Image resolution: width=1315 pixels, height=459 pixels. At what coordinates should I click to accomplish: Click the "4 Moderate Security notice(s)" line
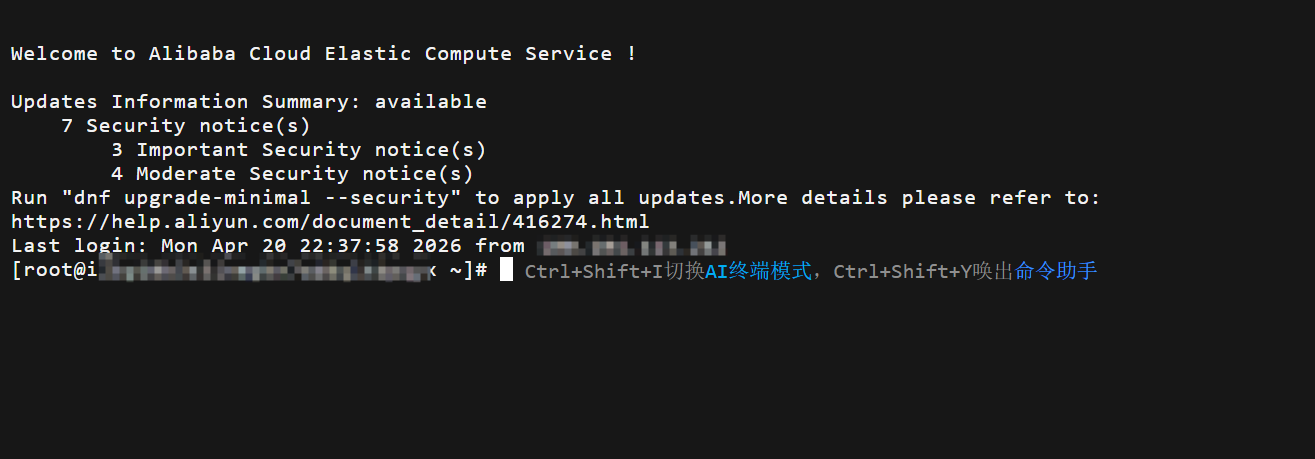pyautogui.click(x=292, y=174)
